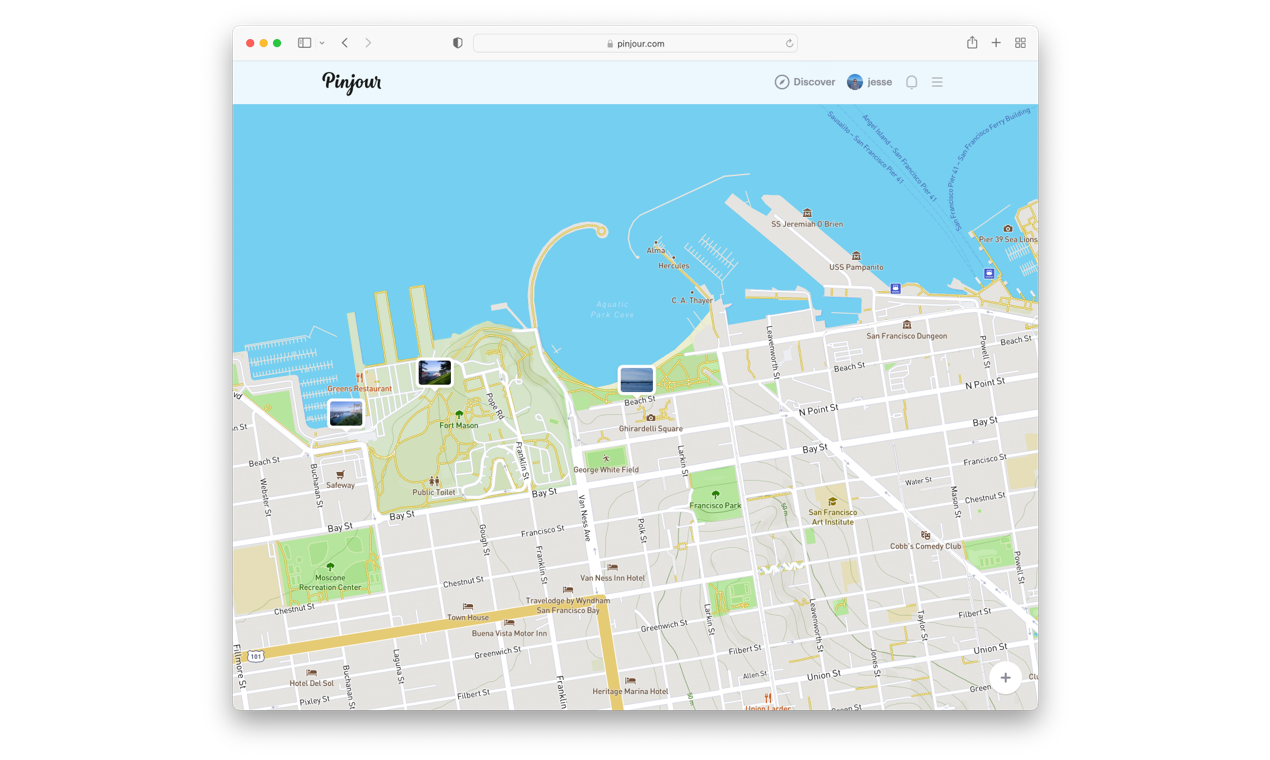The image size is (1270, 760).
Task: Click the C. A. Thayer label
Action: 692,300
